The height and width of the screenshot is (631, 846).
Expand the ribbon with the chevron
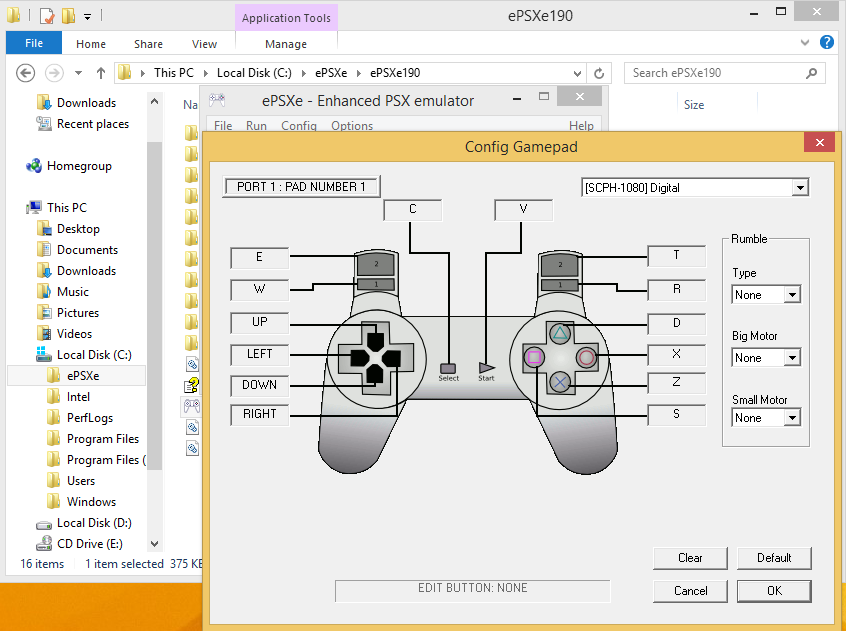coord(805,42)
